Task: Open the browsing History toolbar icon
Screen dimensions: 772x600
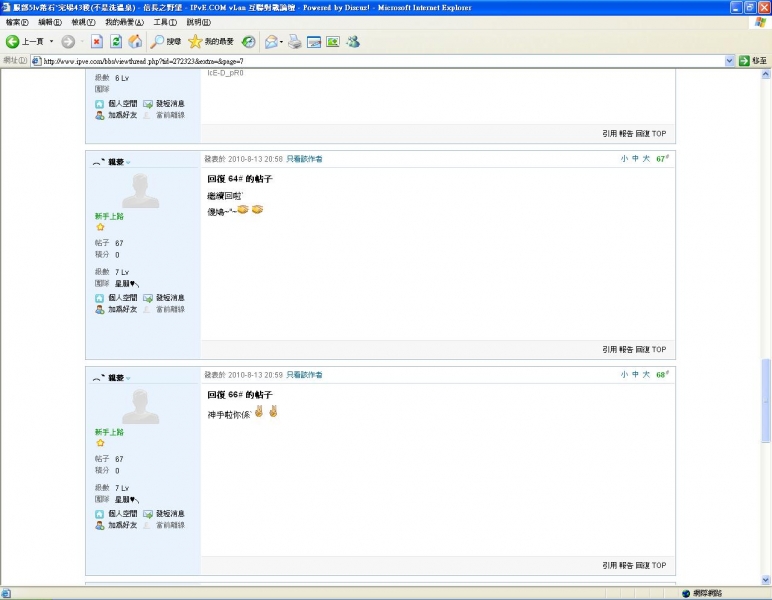Action: [x=248, y=41]
